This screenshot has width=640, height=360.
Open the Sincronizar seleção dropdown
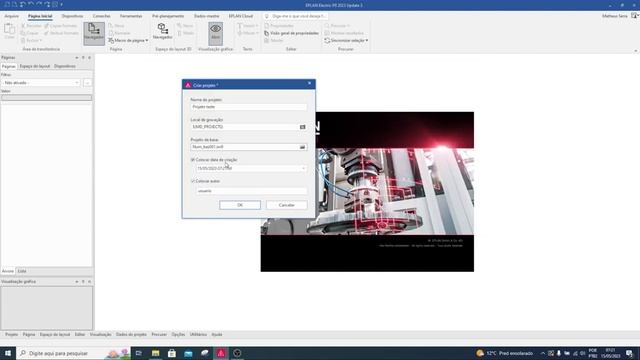346,40
